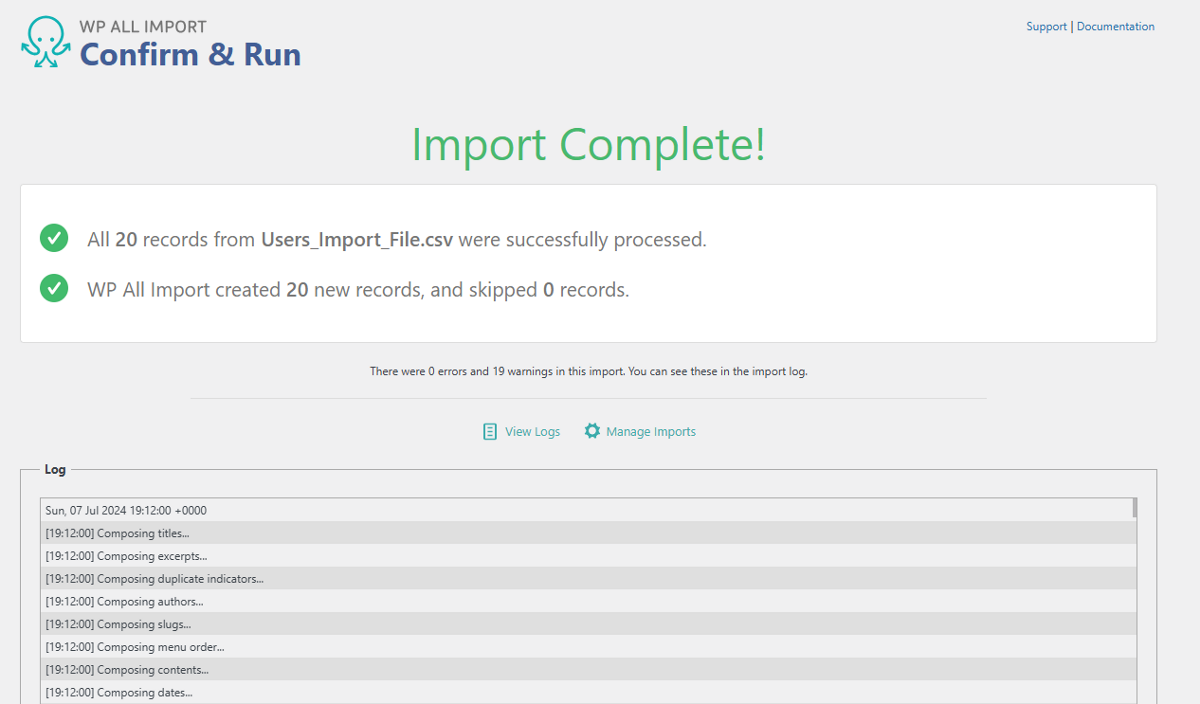Select the 'Composing slugs...' log entry
The image size is (1200, 704).
coord(118,625)
